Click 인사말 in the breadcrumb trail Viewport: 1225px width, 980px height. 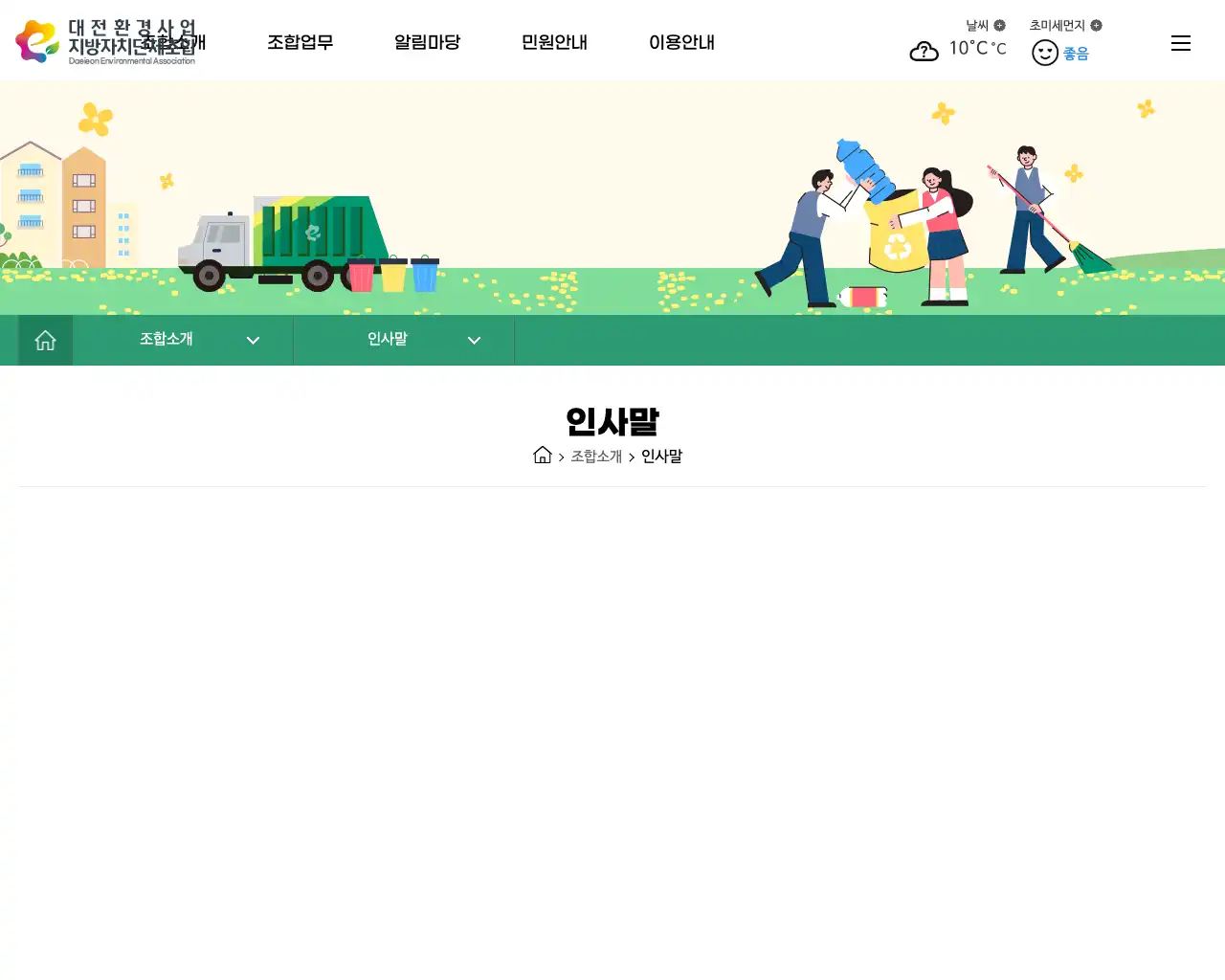(x=662, y=457)
